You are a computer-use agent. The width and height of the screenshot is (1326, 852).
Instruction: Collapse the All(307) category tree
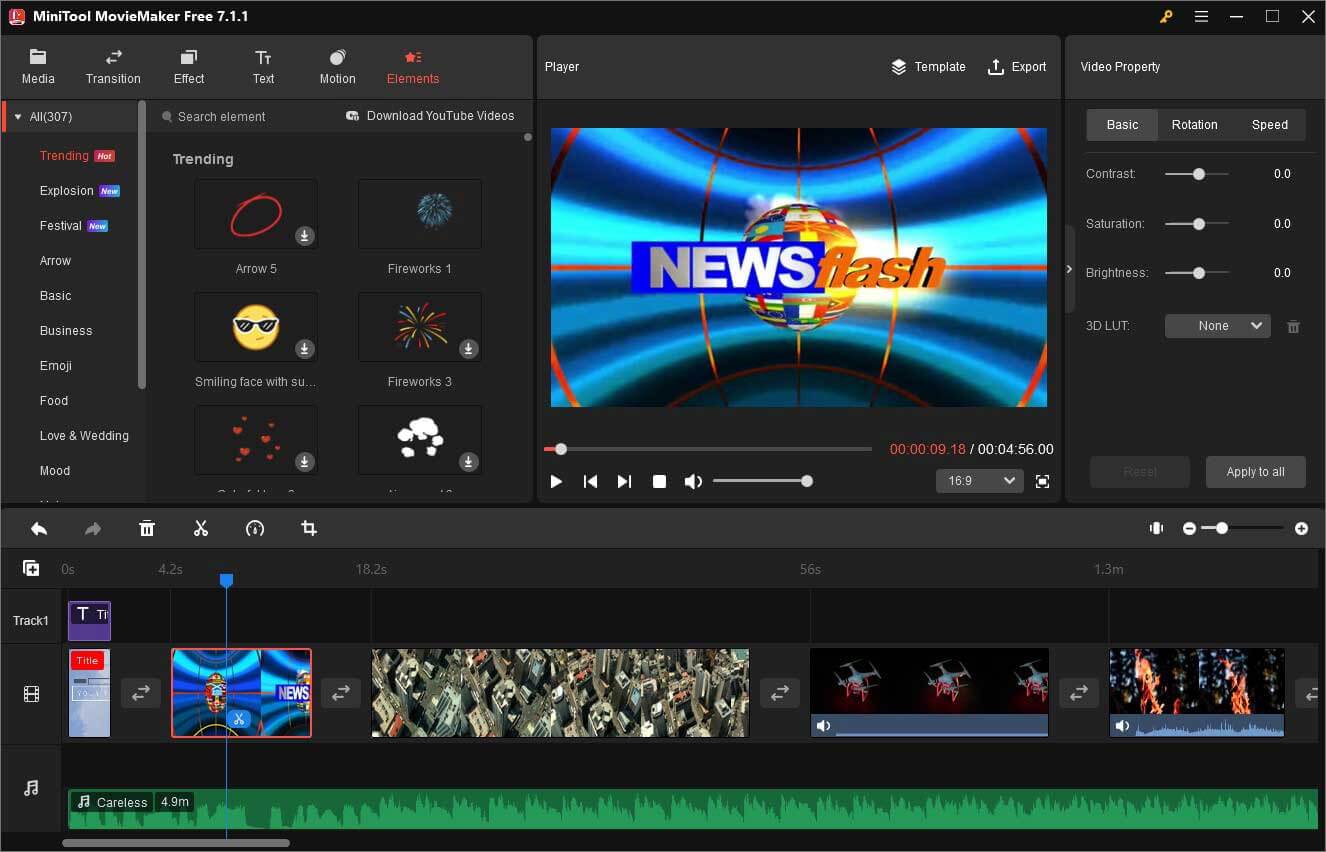point(18,117)
